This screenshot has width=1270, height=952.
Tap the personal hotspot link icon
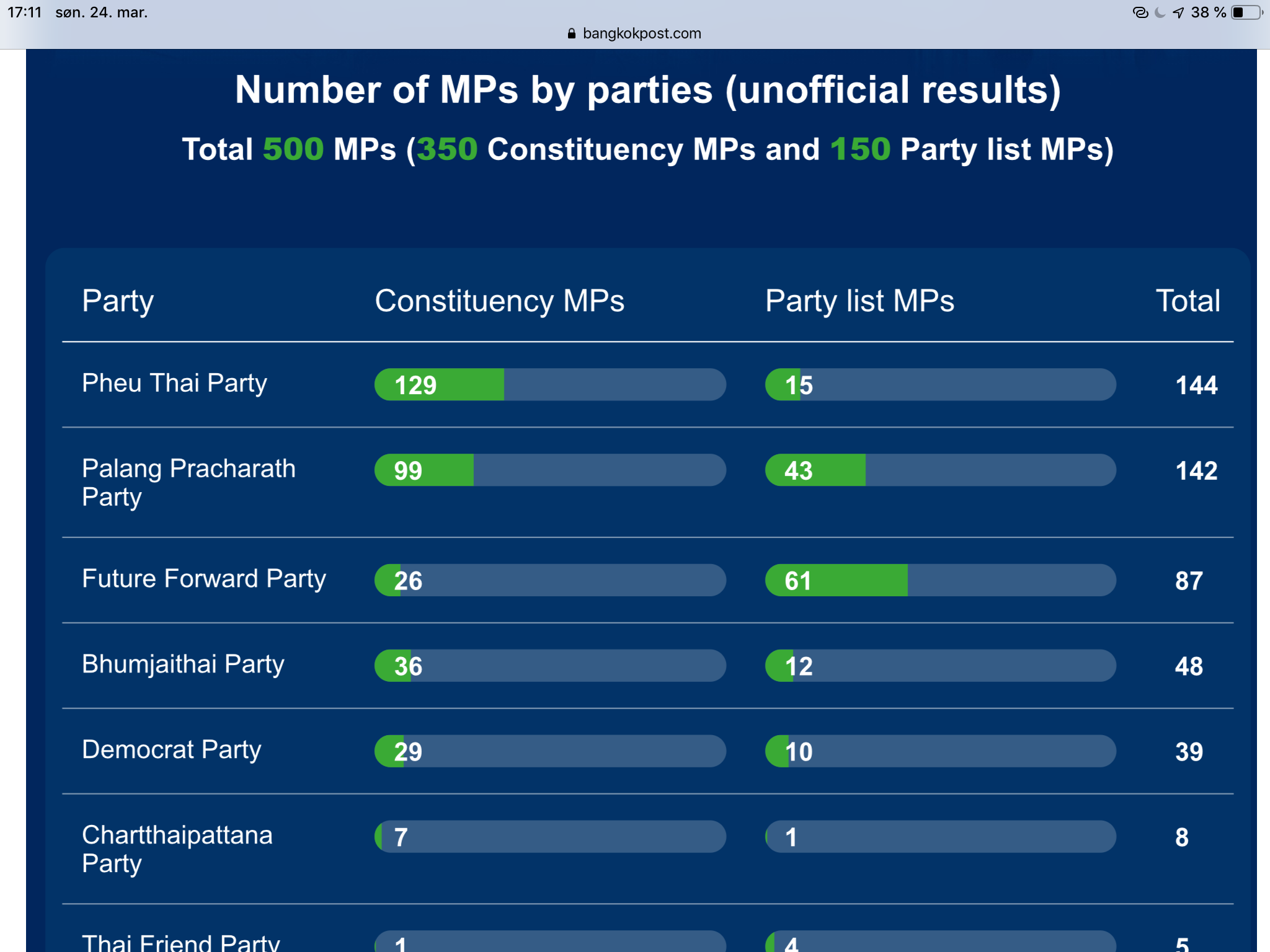1140,12
